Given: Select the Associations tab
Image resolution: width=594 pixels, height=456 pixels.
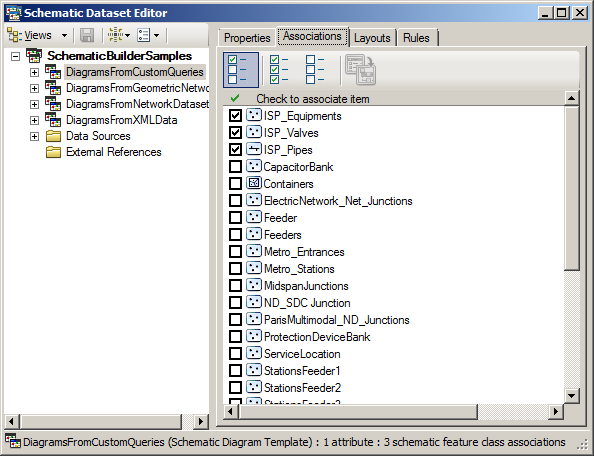Looking at the screenshot, I should [313, 36].
